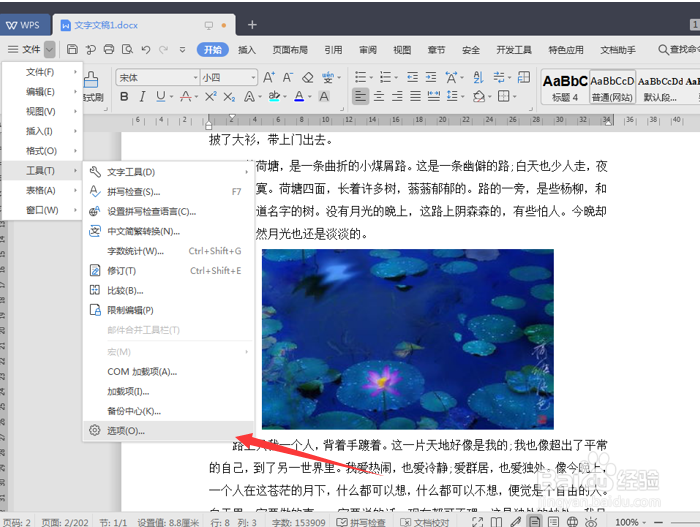Expand the 文件 menu dropdown arrow

coord(50,49)
